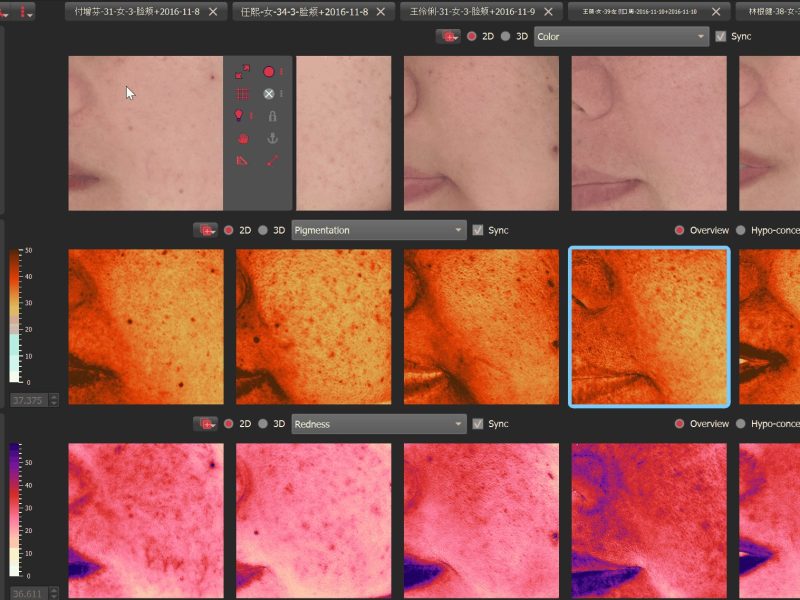This screenshot has height=600, width=800.
Task: Click the padlock lock icon
Action: tap(272, 116)
